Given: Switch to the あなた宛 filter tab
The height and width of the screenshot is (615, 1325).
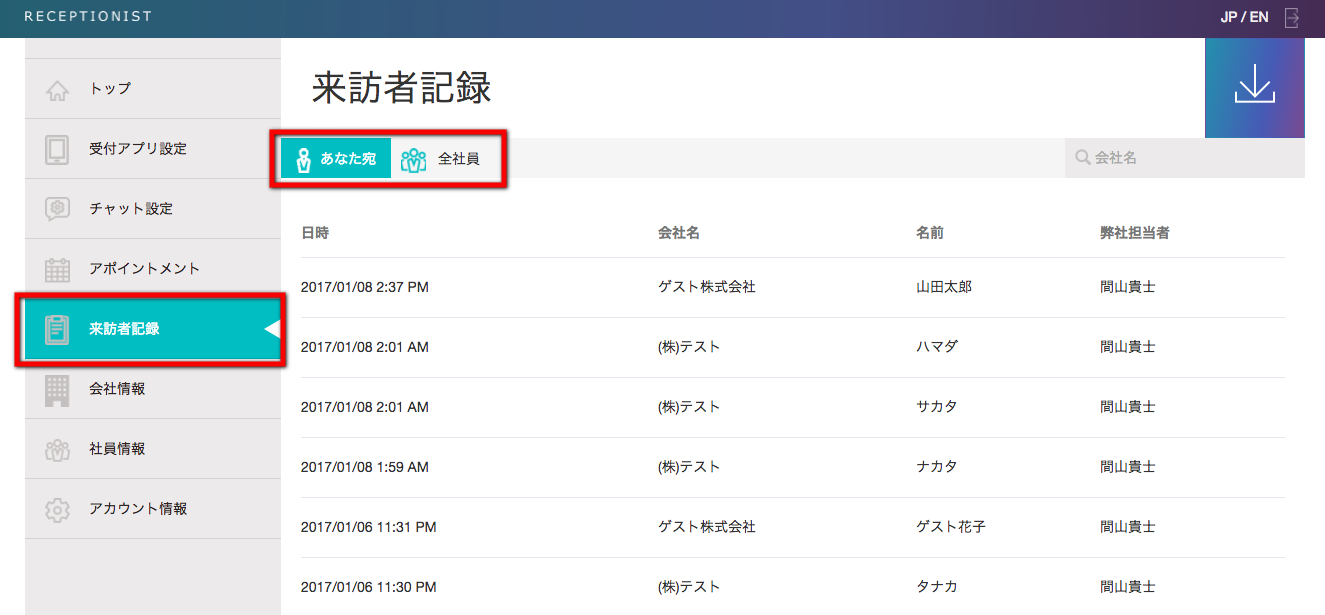Looking at the screenshot, I should coord(336,159).
